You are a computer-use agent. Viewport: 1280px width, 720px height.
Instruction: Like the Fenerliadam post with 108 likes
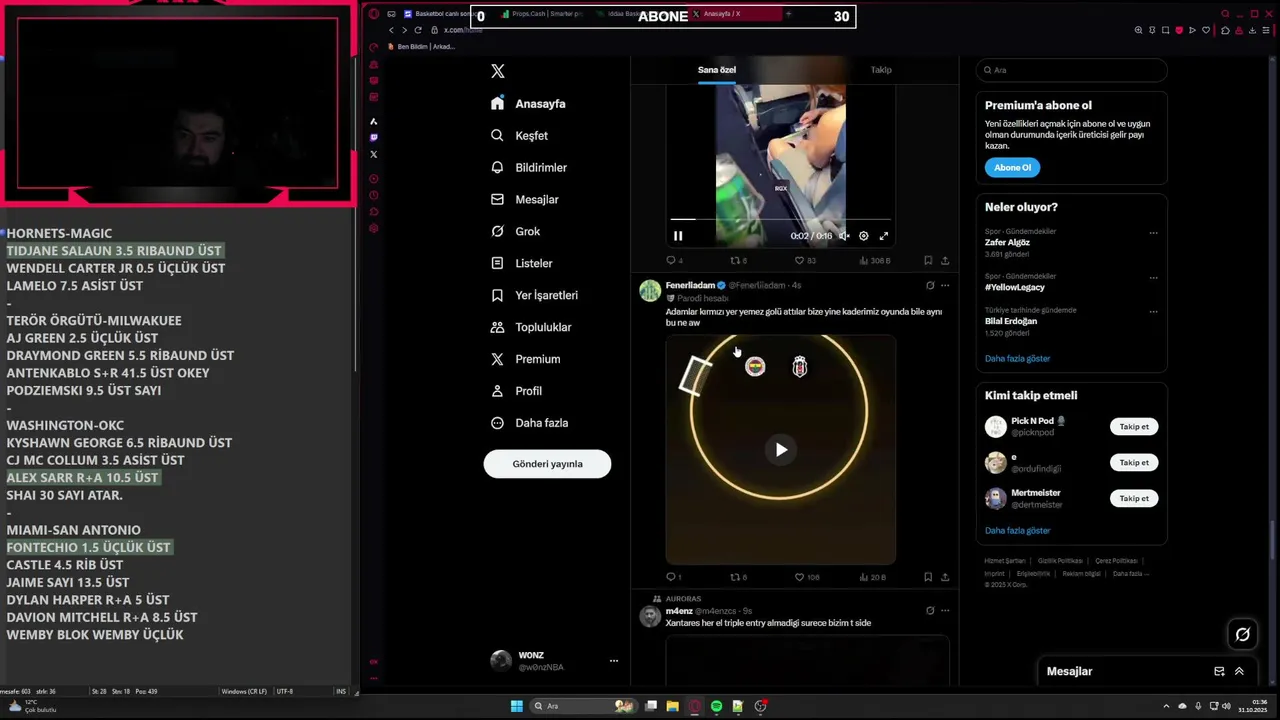coord(807,577)
